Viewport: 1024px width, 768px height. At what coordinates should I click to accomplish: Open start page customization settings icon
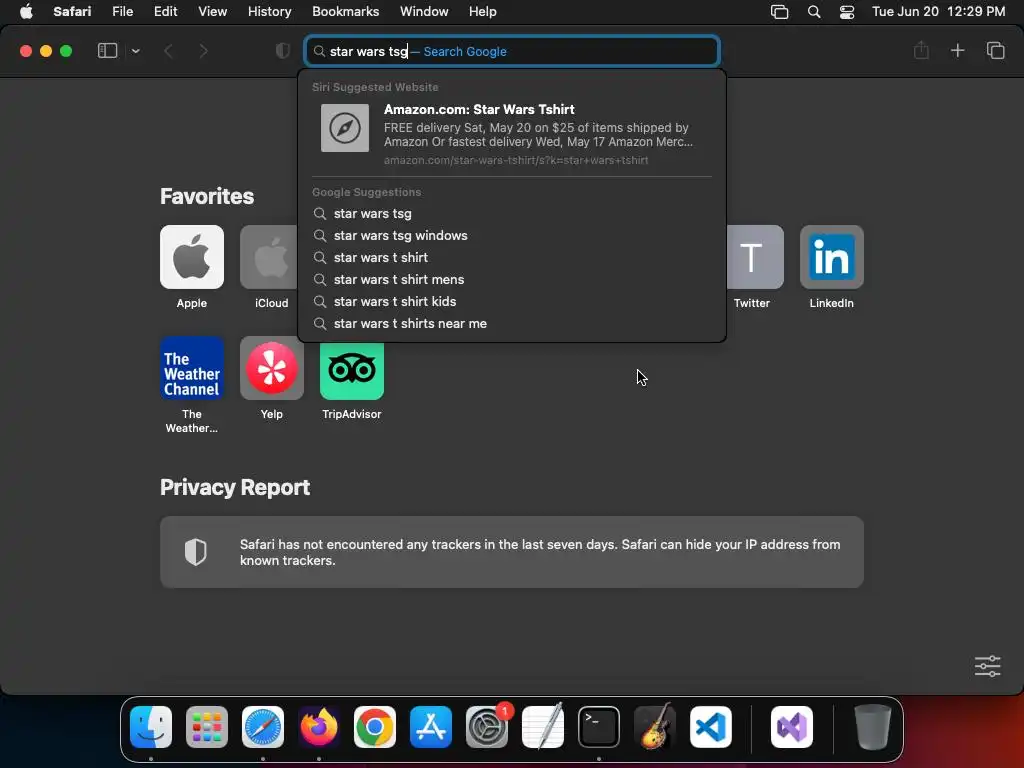coord(987,666)
